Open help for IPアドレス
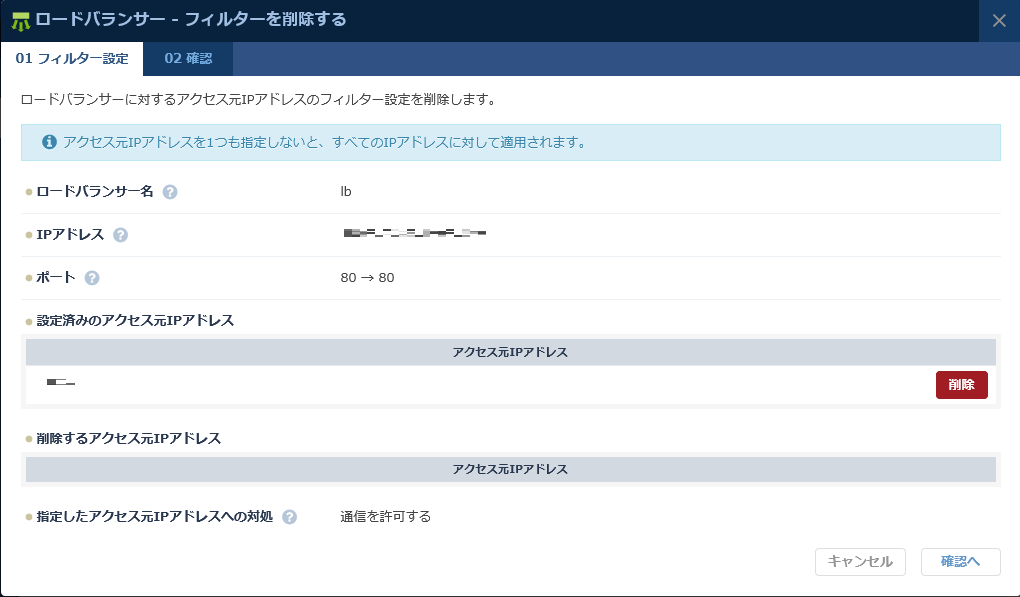This screenshot has height=597, width=1020. [120, 234]
